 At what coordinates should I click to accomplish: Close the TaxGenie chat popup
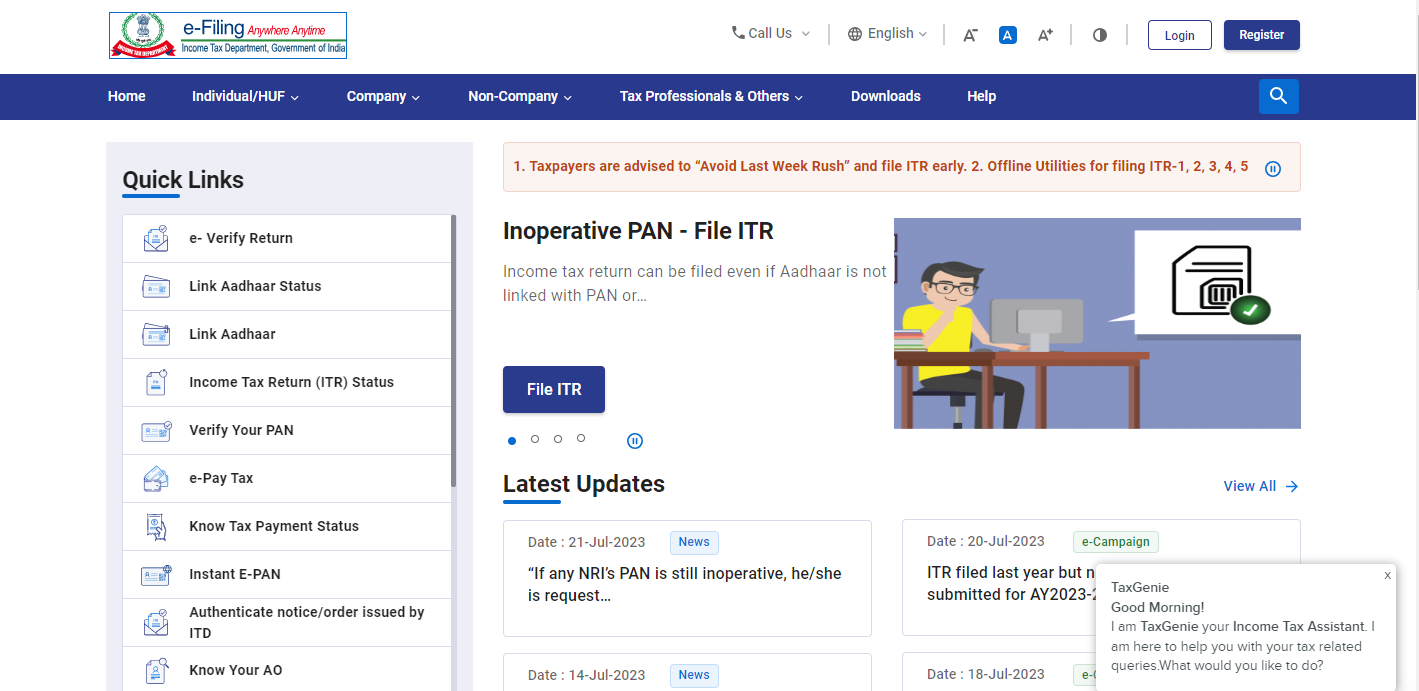(1387, 576)
